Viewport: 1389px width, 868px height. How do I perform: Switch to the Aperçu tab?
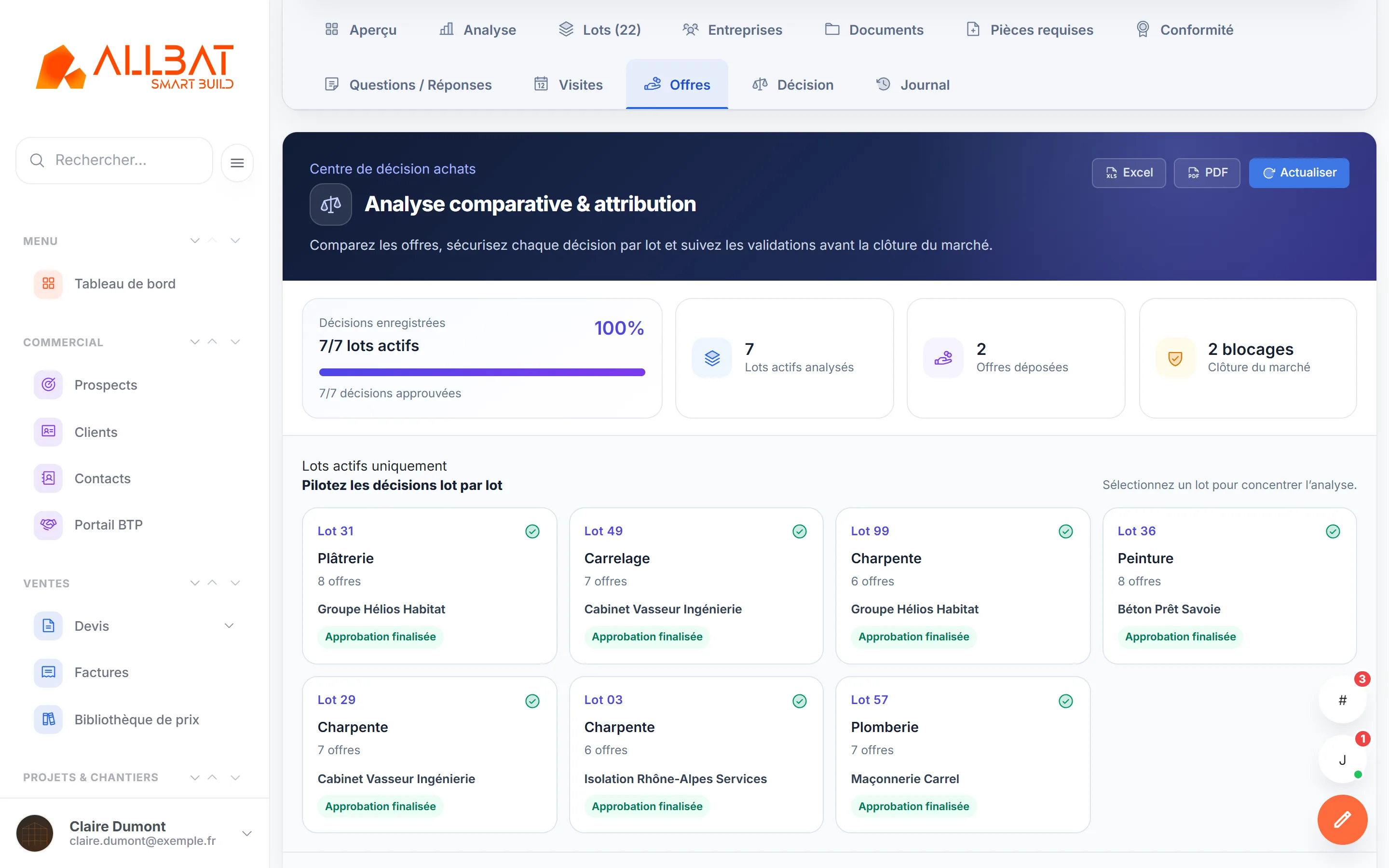coord(360,30)
